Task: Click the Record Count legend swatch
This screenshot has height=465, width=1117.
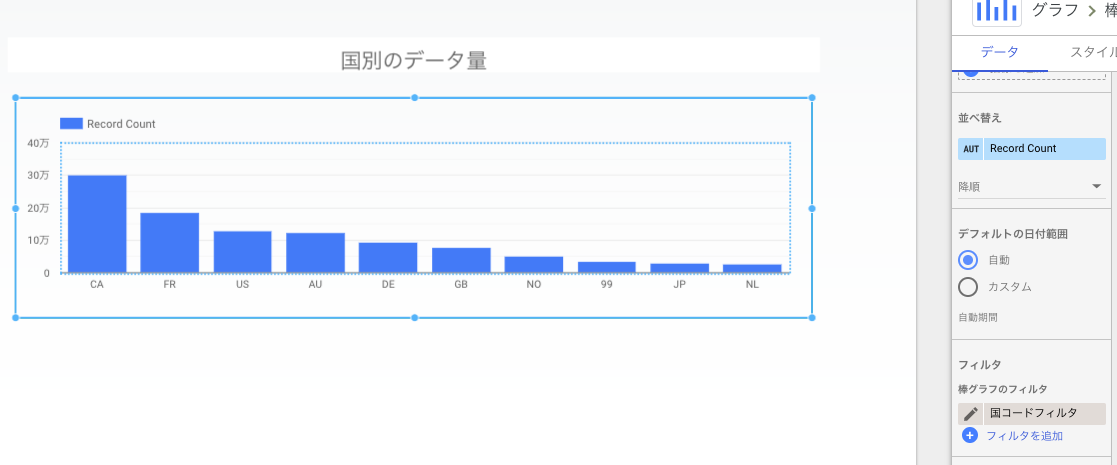Action: pos(71,124)
